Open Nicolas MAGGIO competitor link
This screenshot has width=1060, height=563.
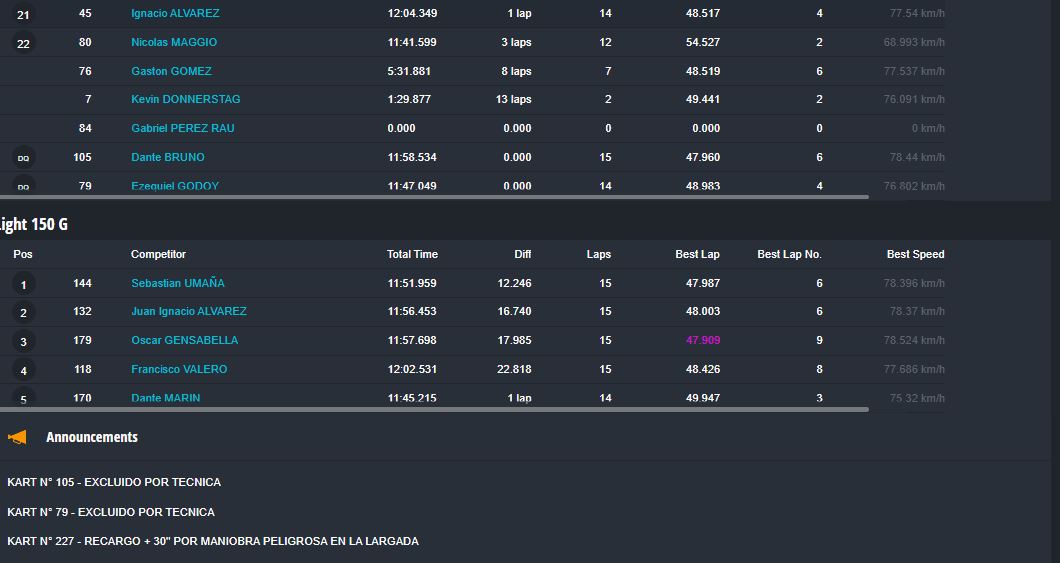coord(174,42)
